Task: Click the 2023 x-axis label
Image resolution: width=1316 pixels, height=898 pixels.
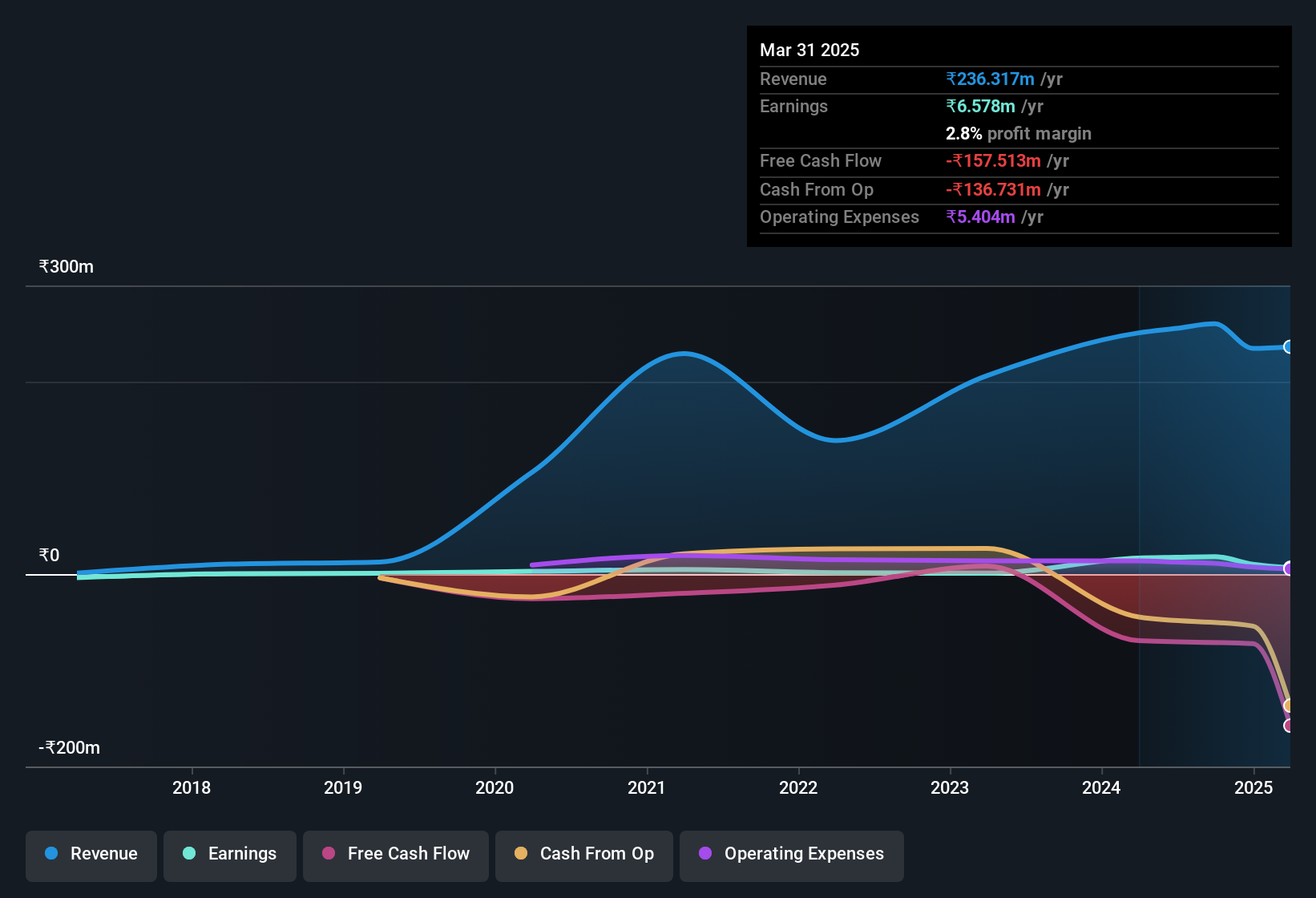Action: tap(950, 788)
